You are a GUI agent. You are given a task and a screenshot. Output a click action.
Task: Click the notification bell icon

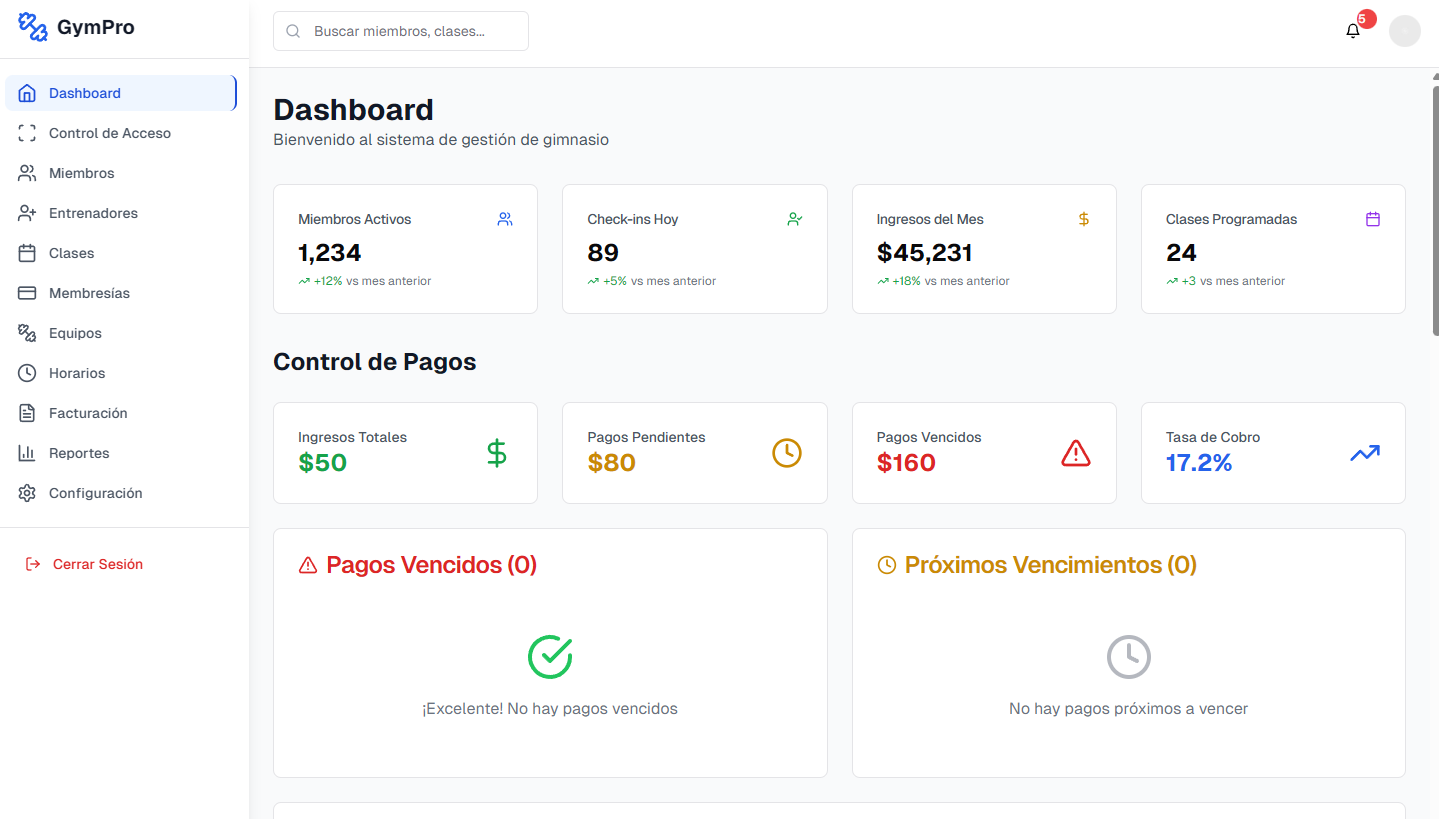click(1353, 31)
